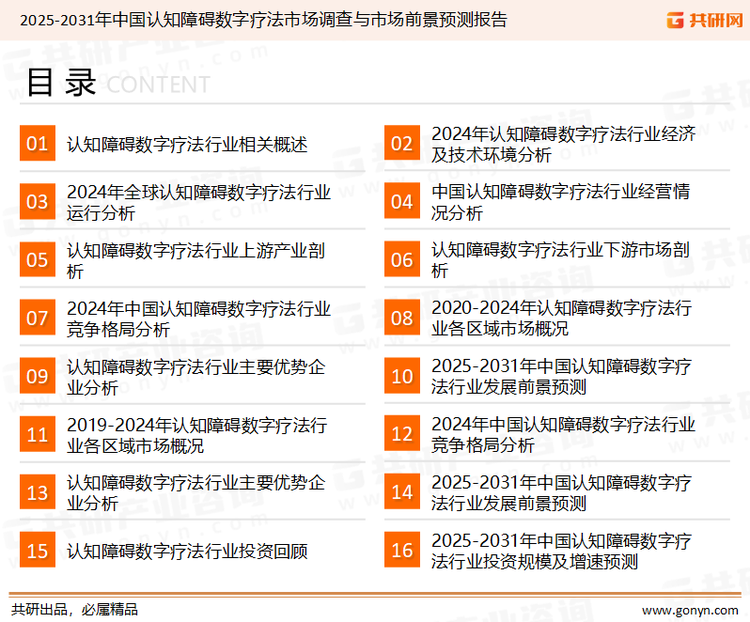The height and width of the screenshot is (622, 750).
Task: Click the 08 chapter number badge
Action: click(x=401, y=318)
